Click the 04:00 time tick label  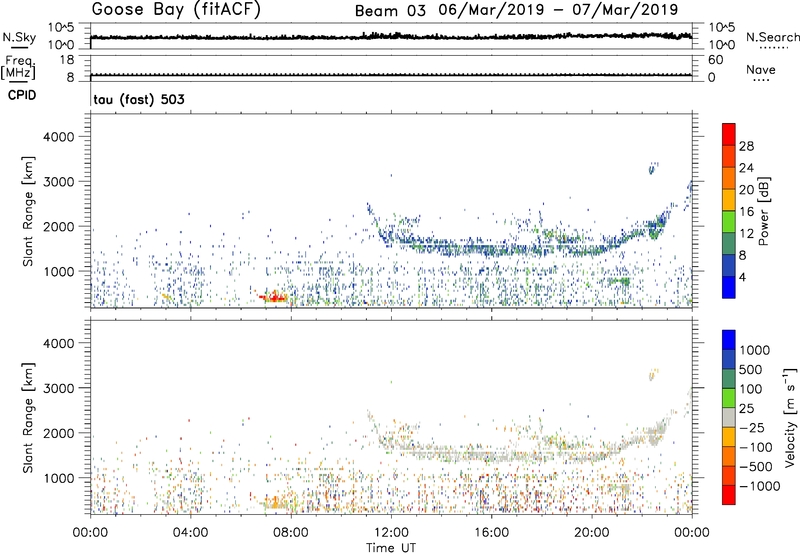(x=190, y=532)
